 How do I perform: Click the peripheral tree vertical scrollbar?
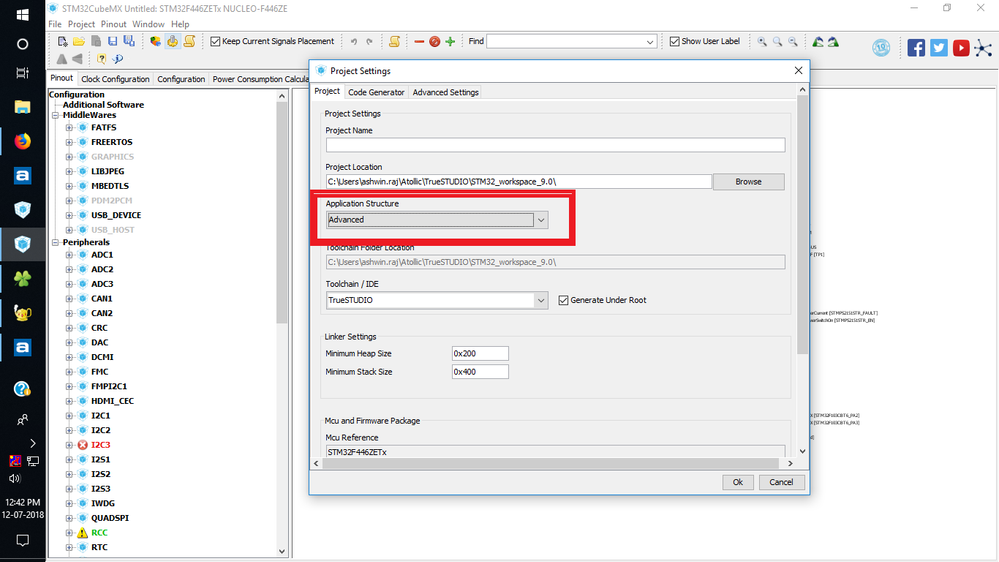[282, 213]
